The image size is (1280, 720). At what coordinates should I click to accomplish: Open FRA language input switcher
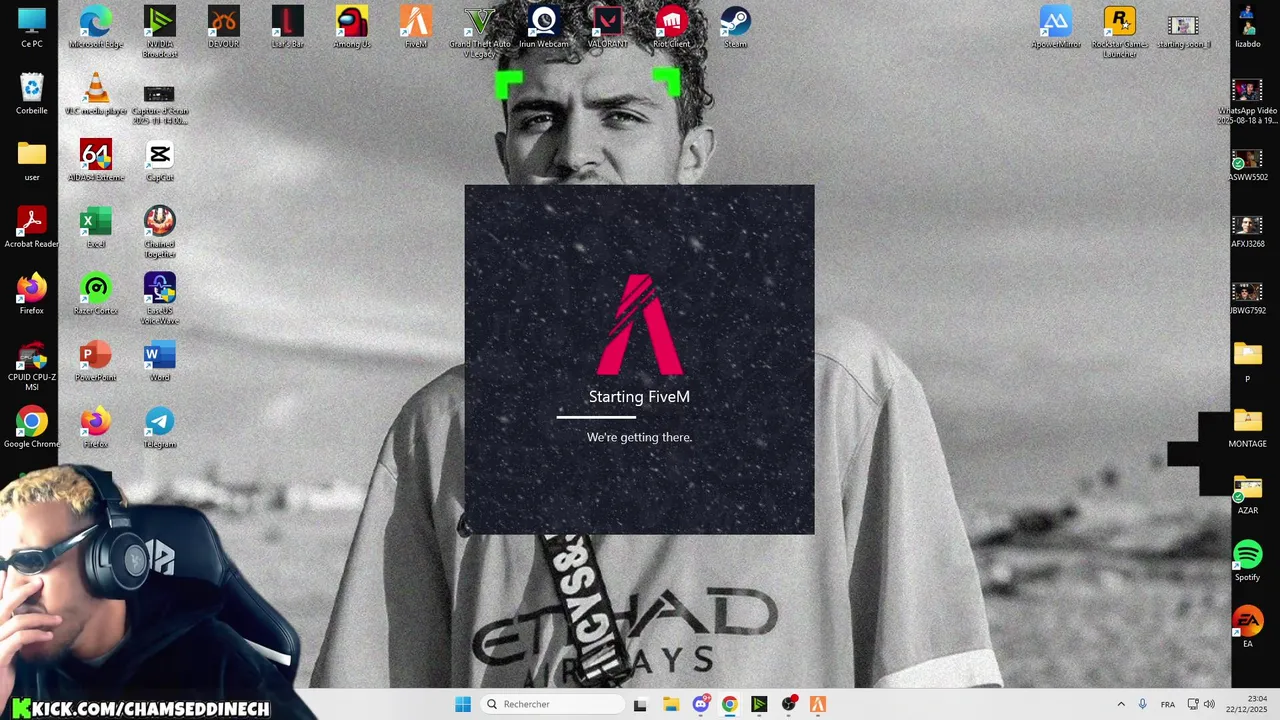(1168, 704)
